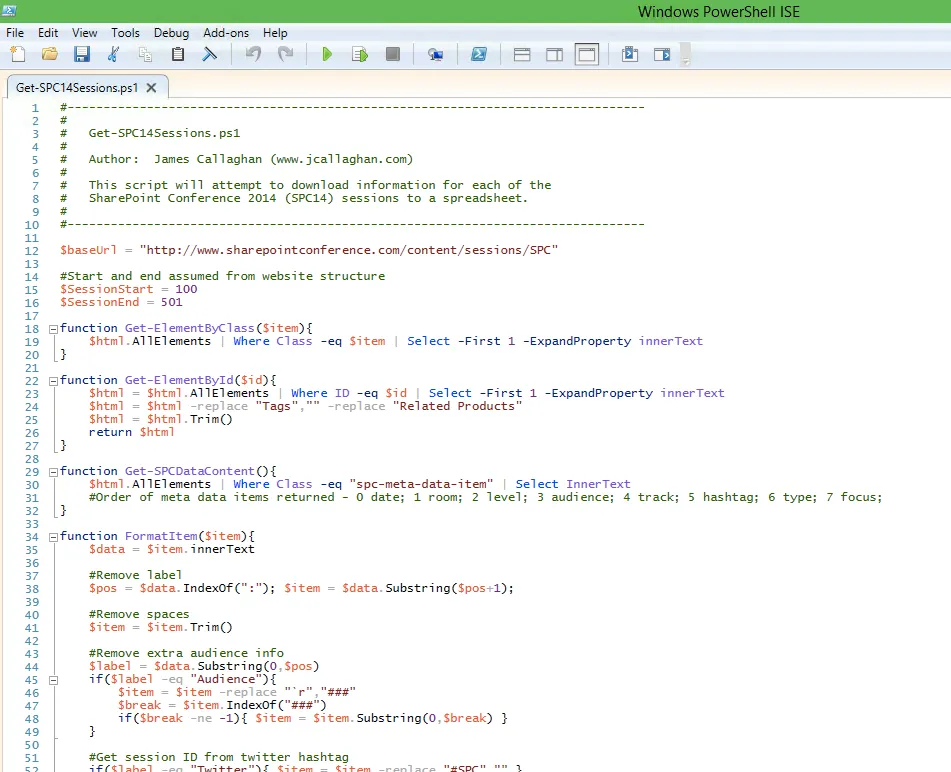Open the Tools menu
The height and width of the screenshot is (772, 951).
125,33
